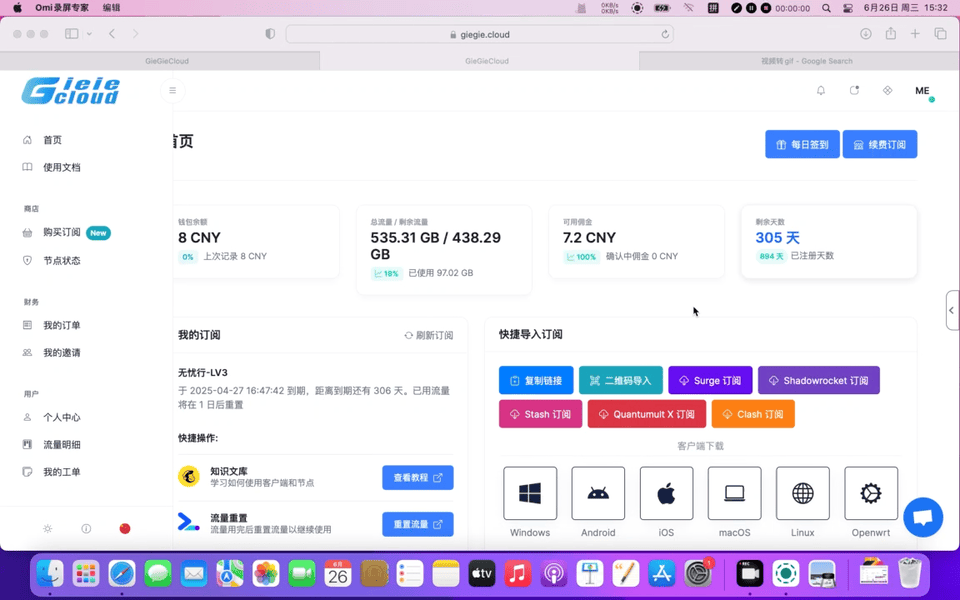Screen dimensions: 960x600
Task: View 我的订单 orders page
Action: 61,325
